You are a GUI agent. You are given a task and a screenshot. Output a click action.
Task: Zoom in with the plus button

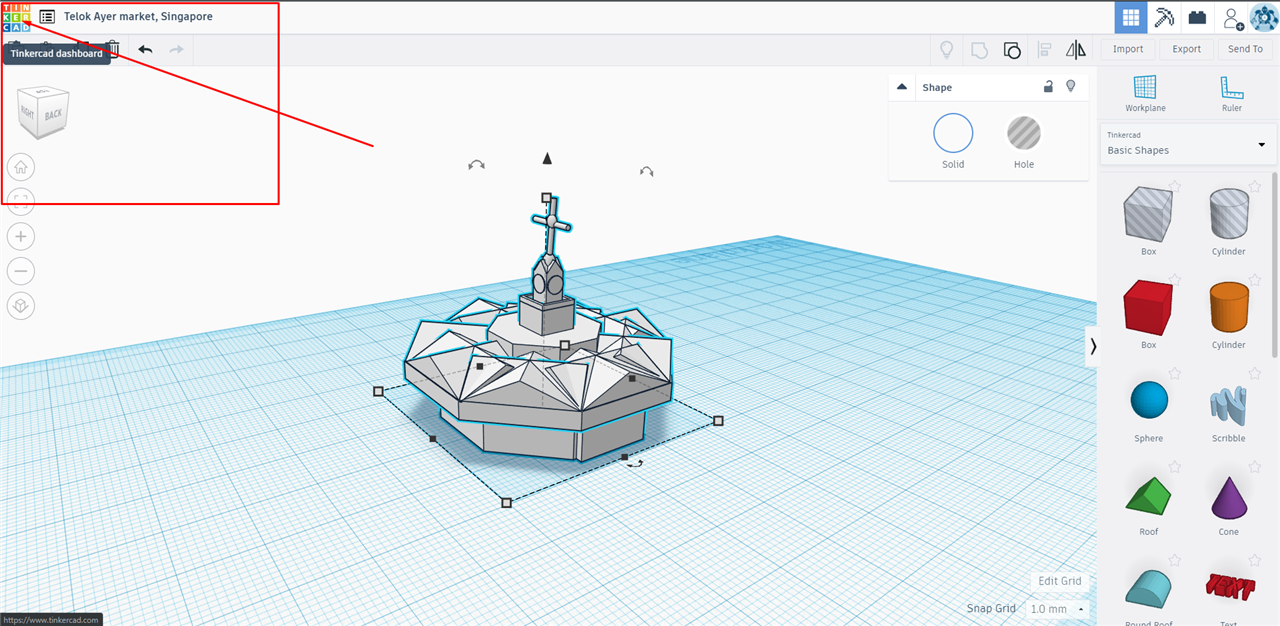point(21,236)
